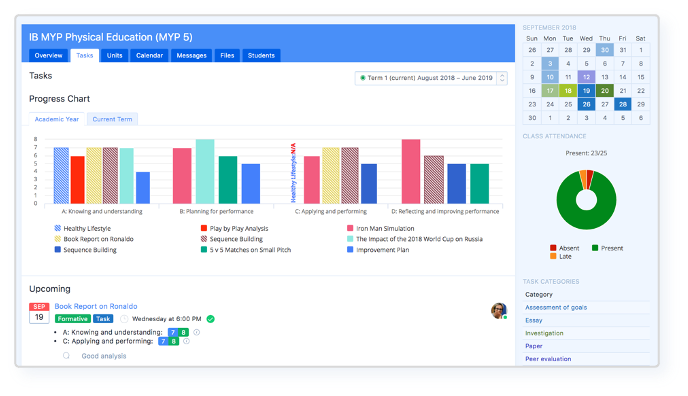Toggle the Iron Man Simulation legend series
This screenshot has height=396, width=688.
point(380,228)
